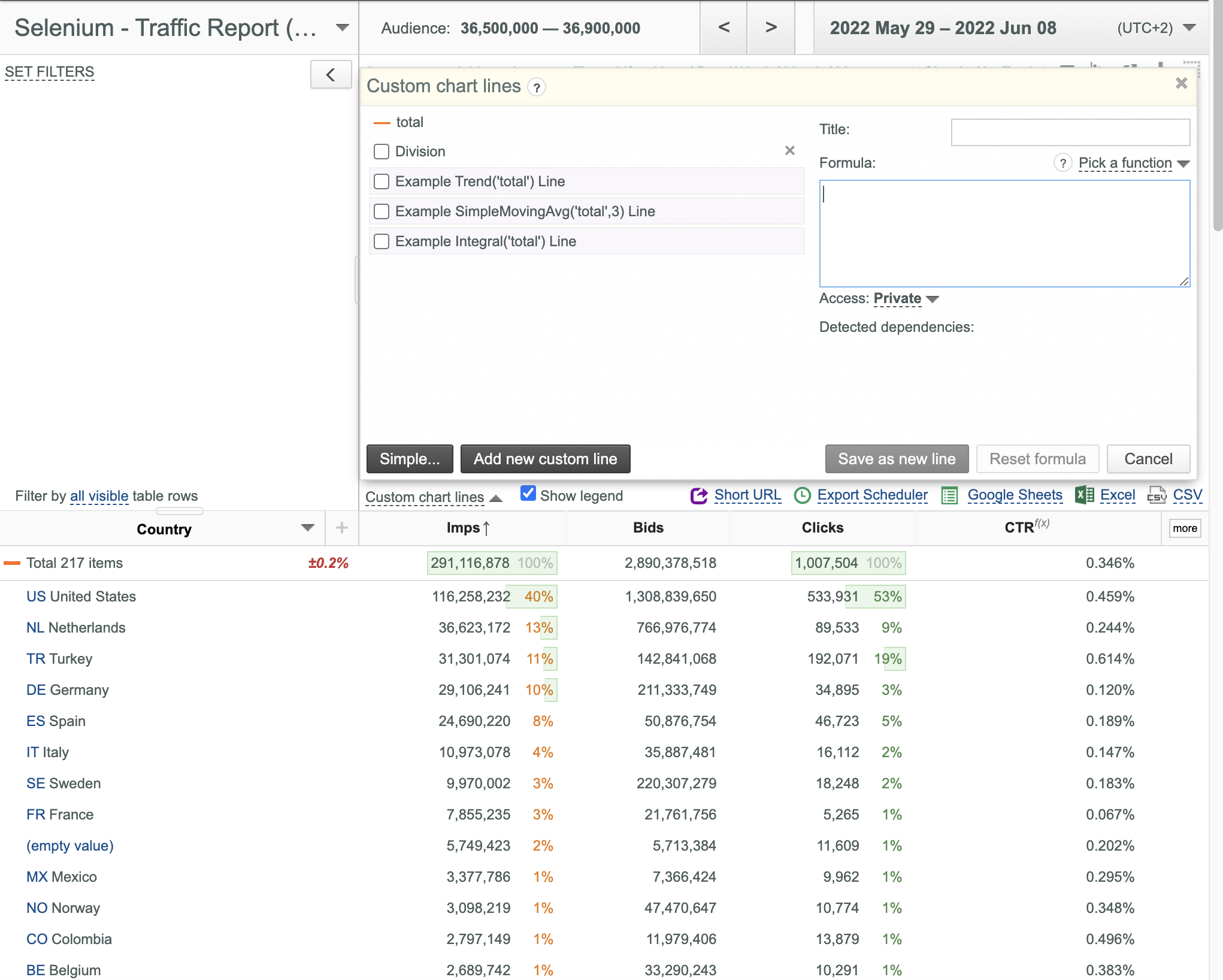Click Add new custom line button
Image resolution: width=1223 pixels, height=980 pixels.
click(545, 459)
